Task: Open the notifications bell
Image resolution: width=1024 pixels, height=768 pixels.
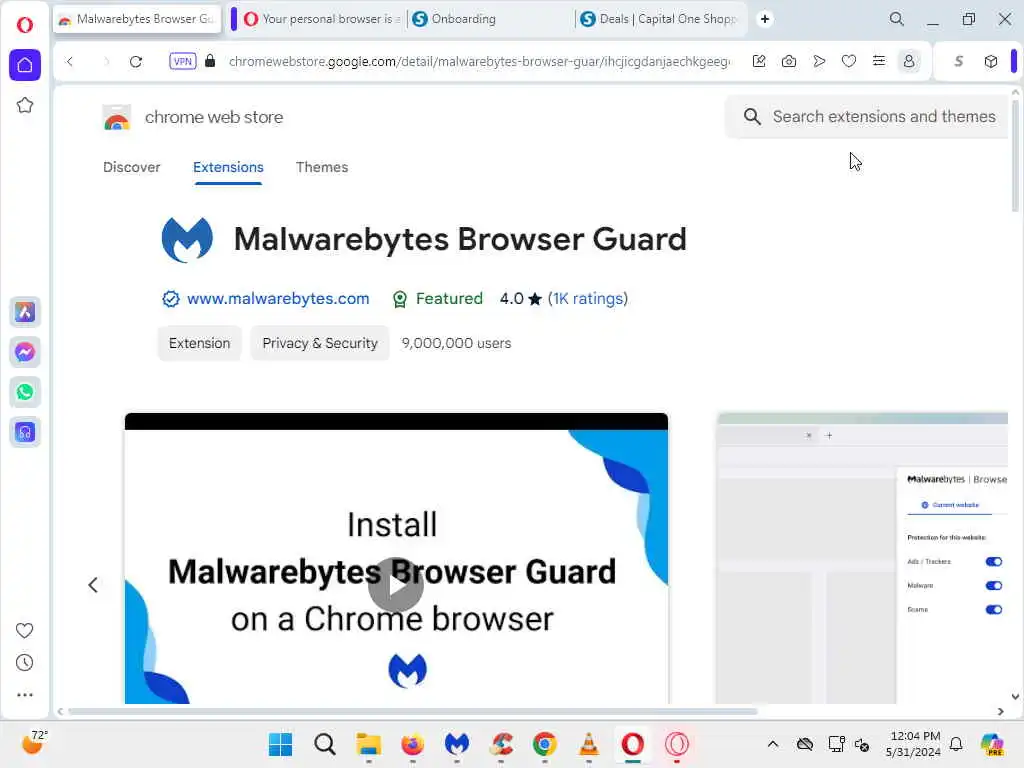Action: coord(956,744)
